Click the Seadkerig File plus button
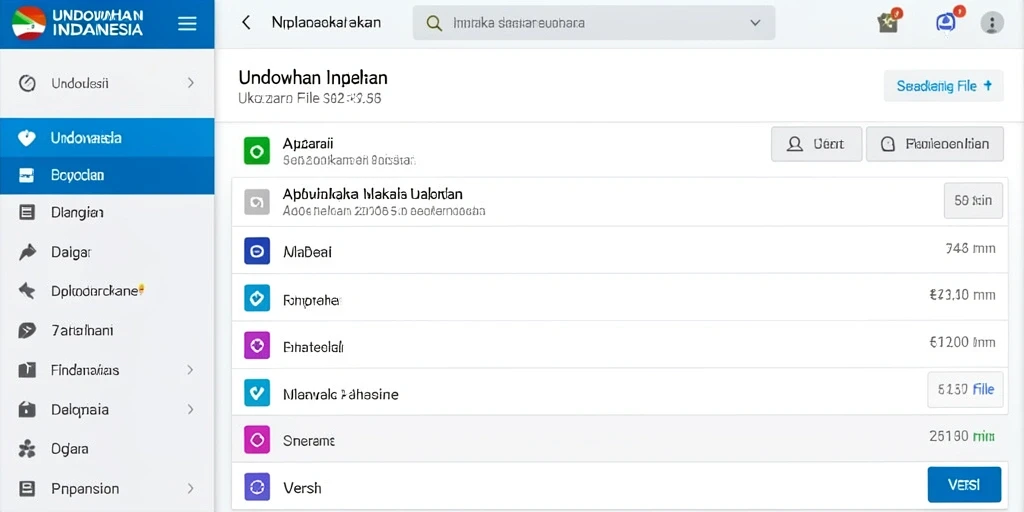 coord(944,86)
